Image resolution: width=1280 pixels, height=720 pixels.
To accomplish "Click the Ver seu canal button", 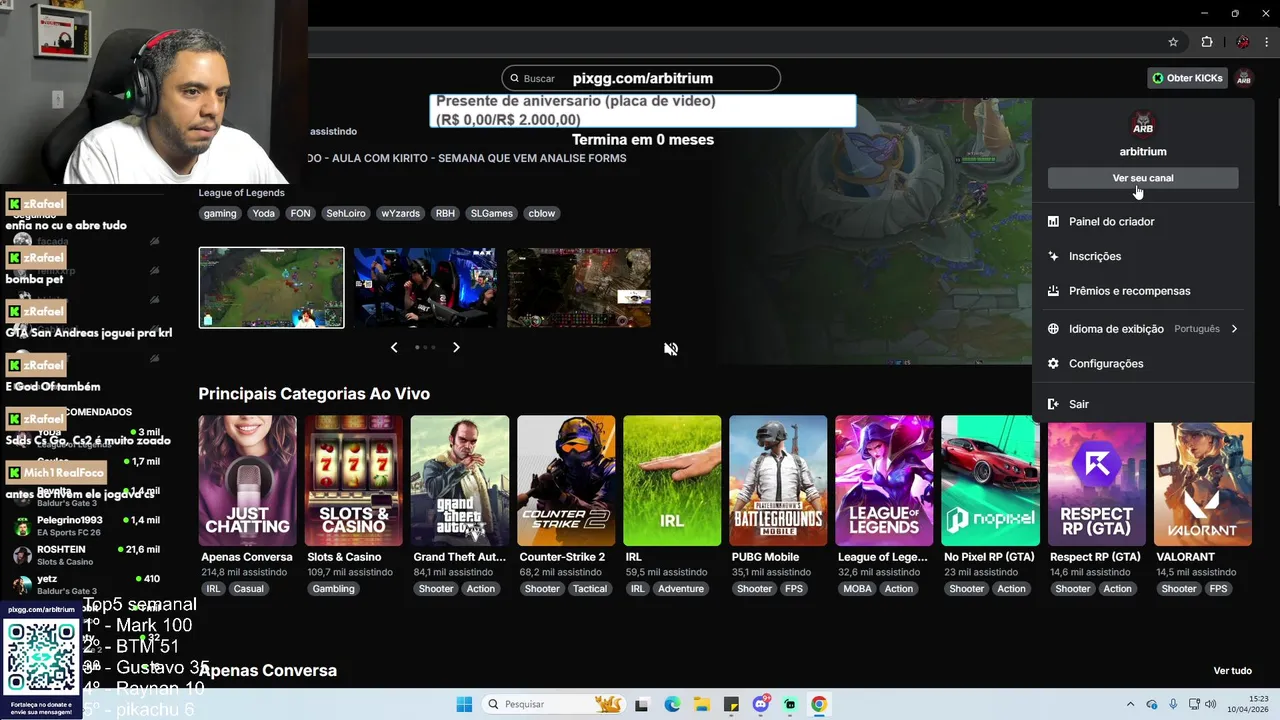I will (1143, 178).
